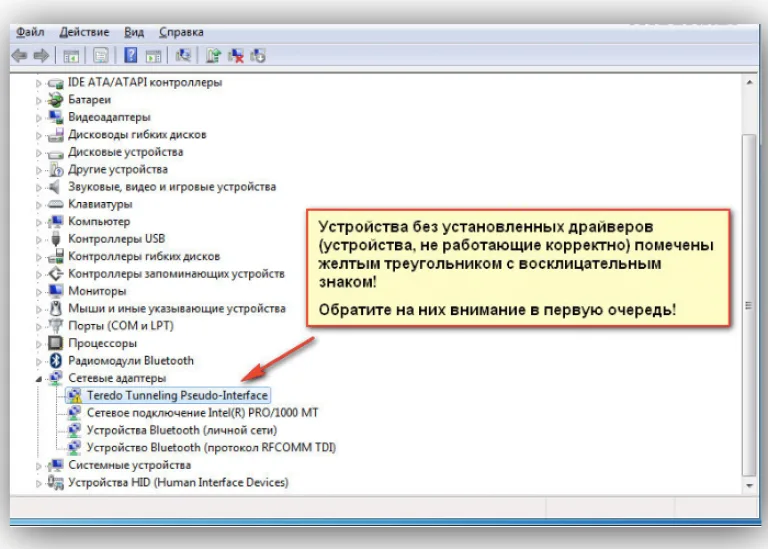Click the Uninstall device red-X icon

point(236,55)
